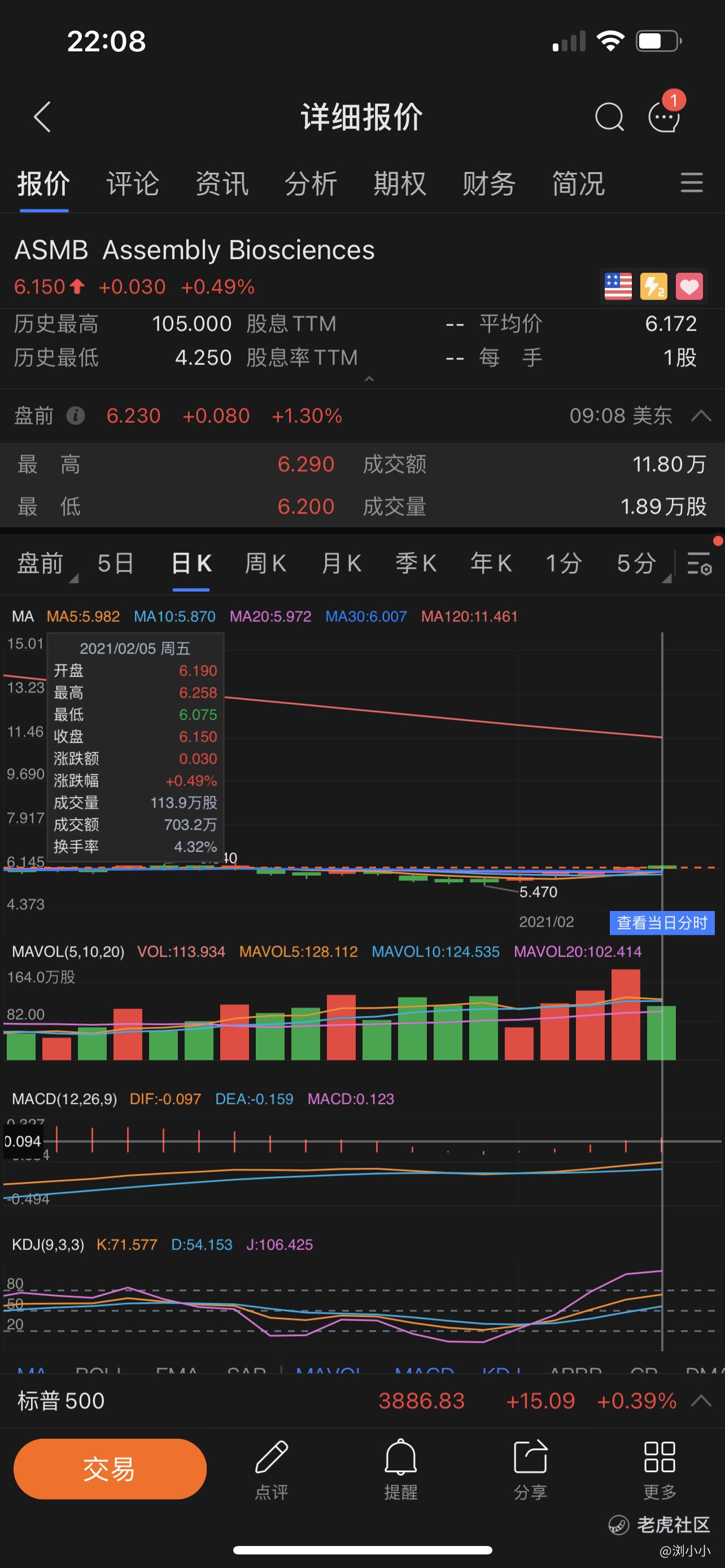
Task: Tap the MA indicator legend row
Action: [x=265, y=616]
